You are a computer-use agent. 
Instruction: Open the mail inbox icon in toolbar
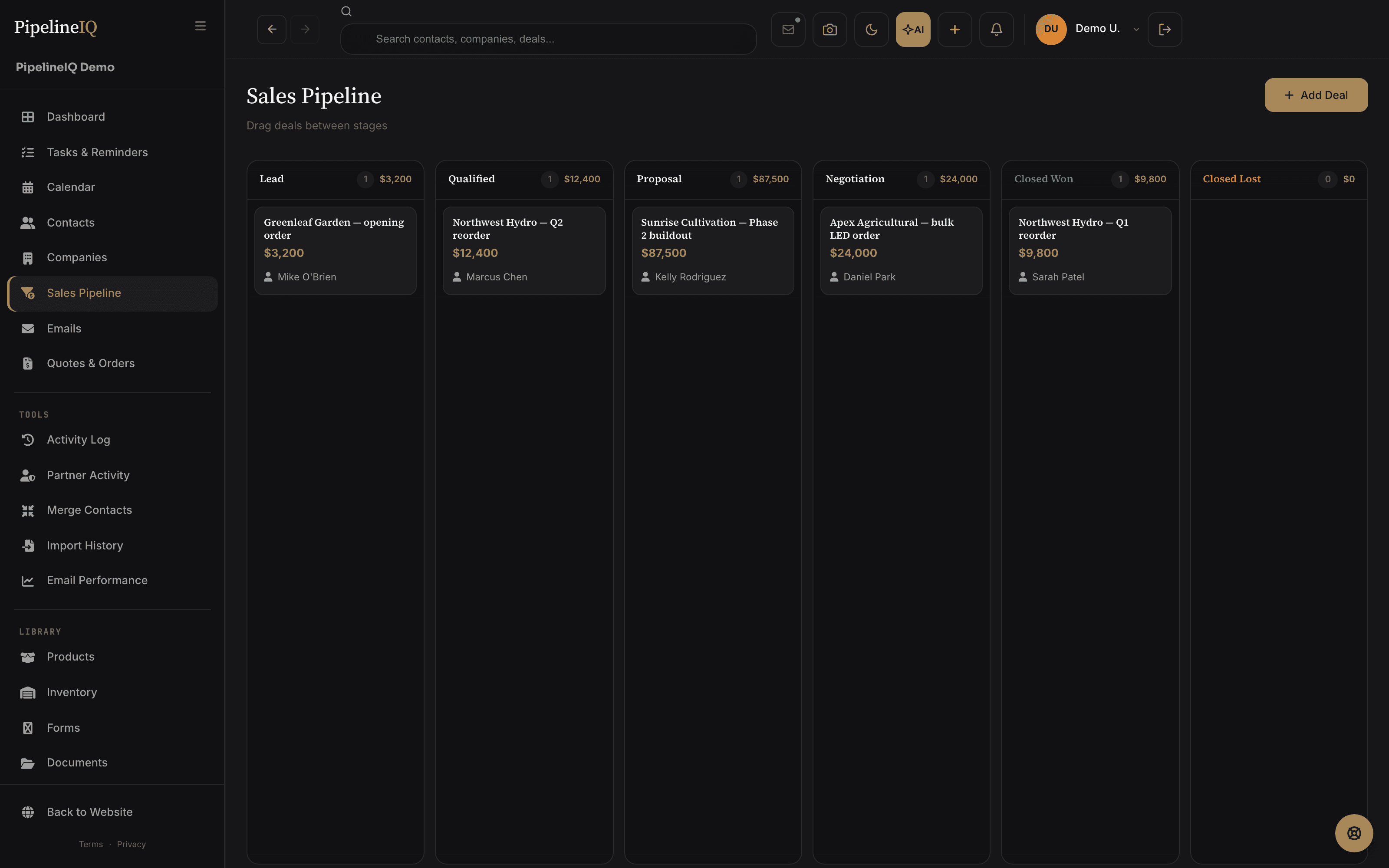tap(788, 29)
